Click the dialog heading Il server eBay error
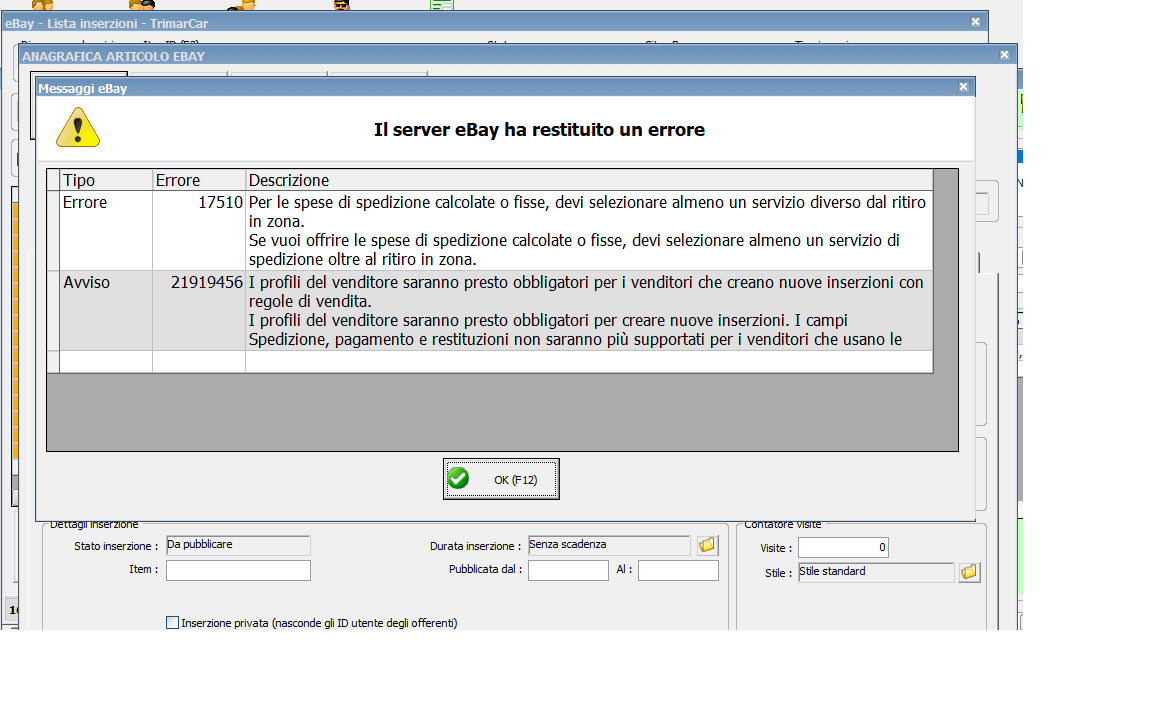Image resolution: width=1152 pixels, height=713 pixels. point(539,129)
